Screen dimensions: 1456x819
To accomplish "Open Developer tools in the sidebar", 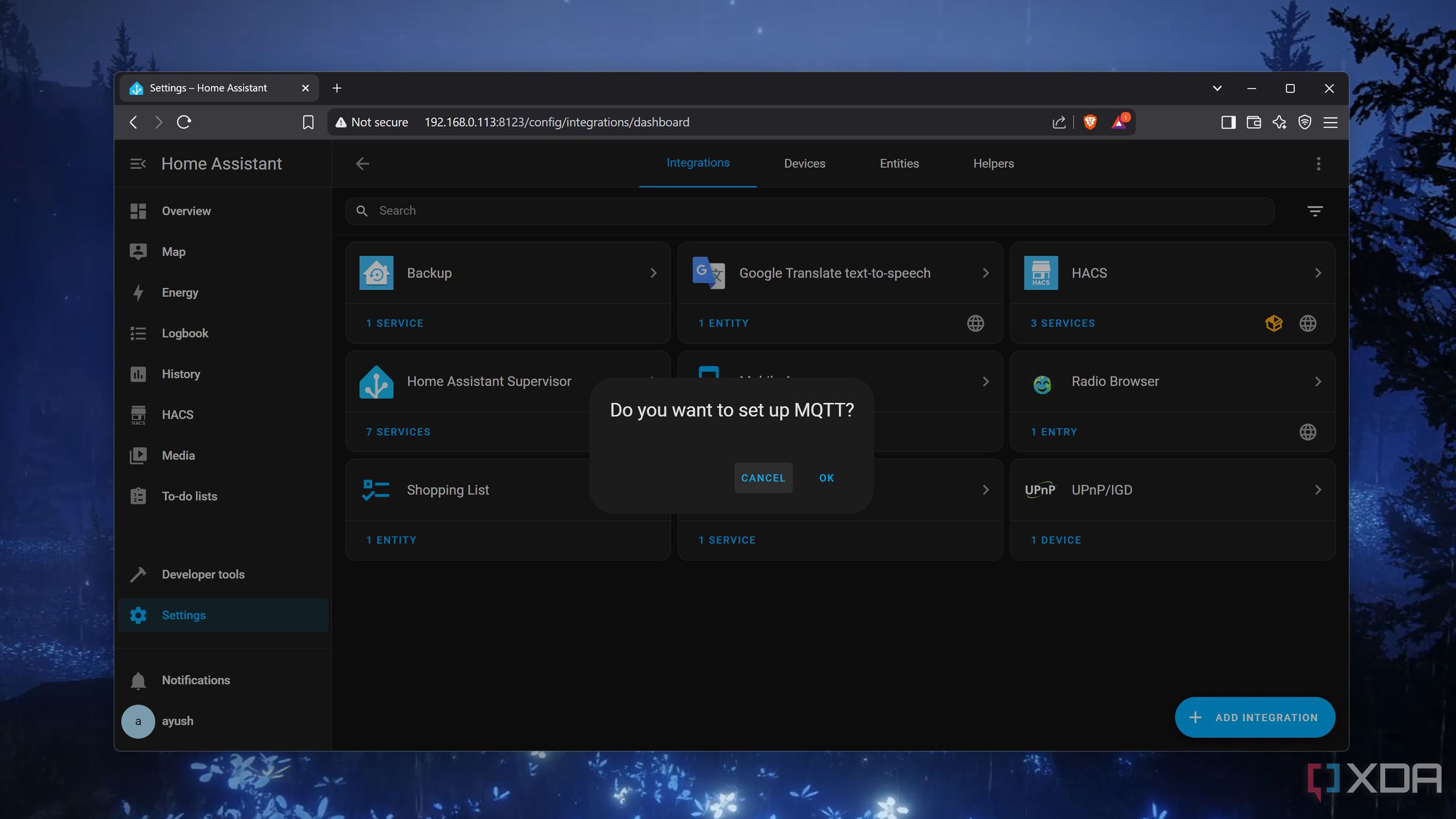I will (x=223, y=574).
